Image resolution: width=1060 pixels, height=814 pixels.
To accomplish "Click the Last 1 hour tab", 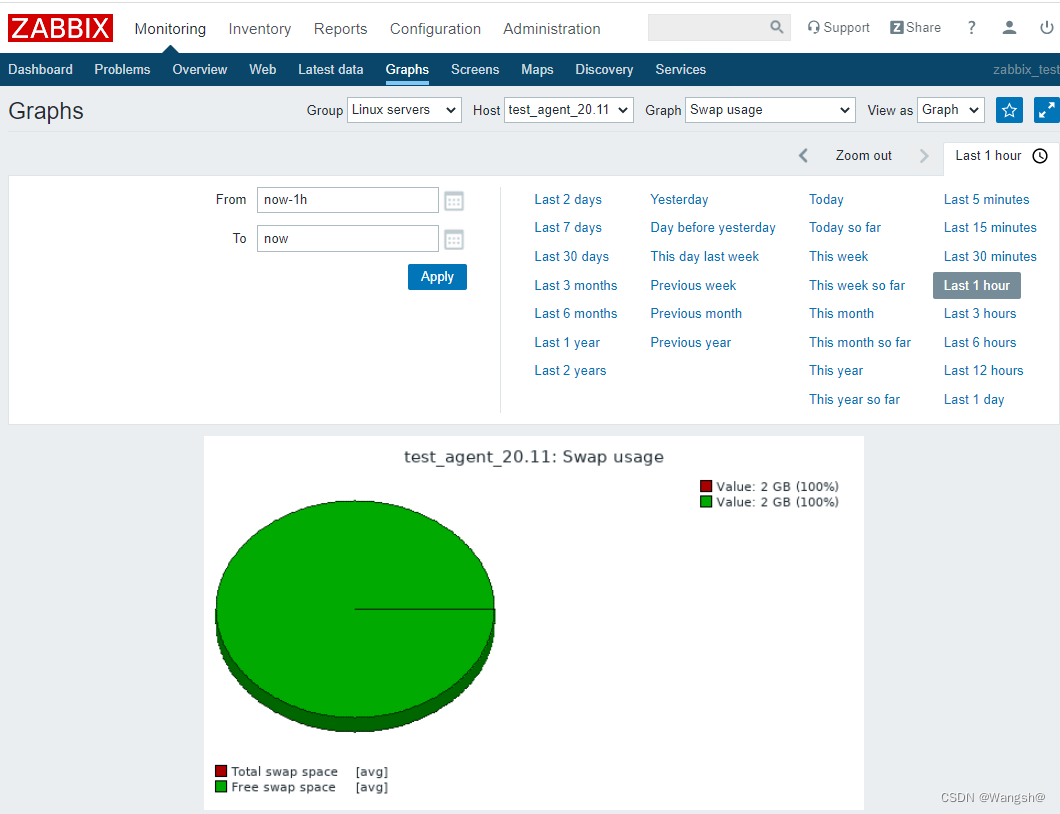I will coord(1001,156).
